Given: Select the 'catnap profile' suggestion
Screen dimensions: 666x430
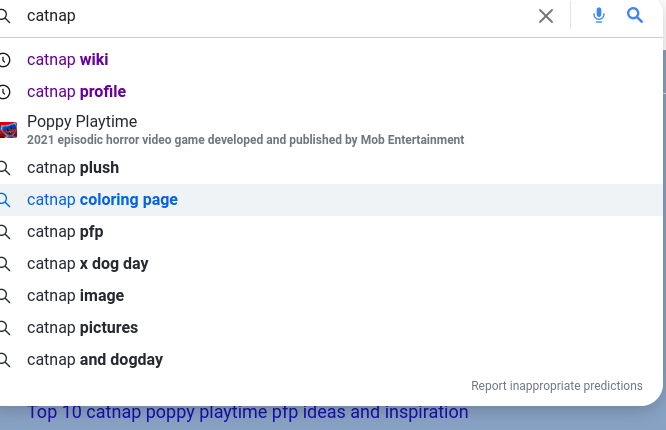Looking at the screenshot, I should [x=77, y=92].
